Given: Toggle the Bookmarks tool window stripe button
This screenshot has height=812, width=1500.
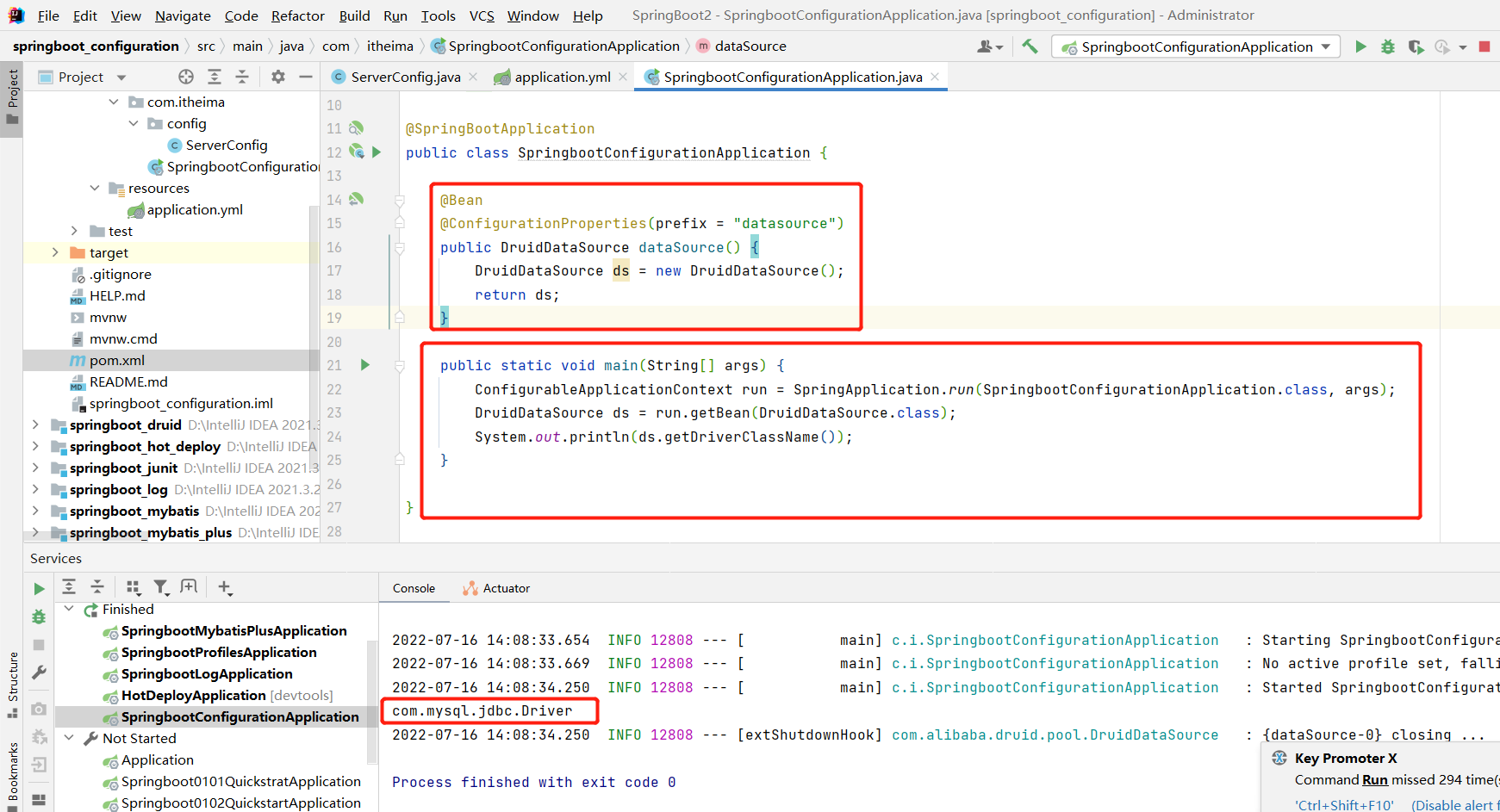Looking at the screenshot, I should [x=12, y=775].
